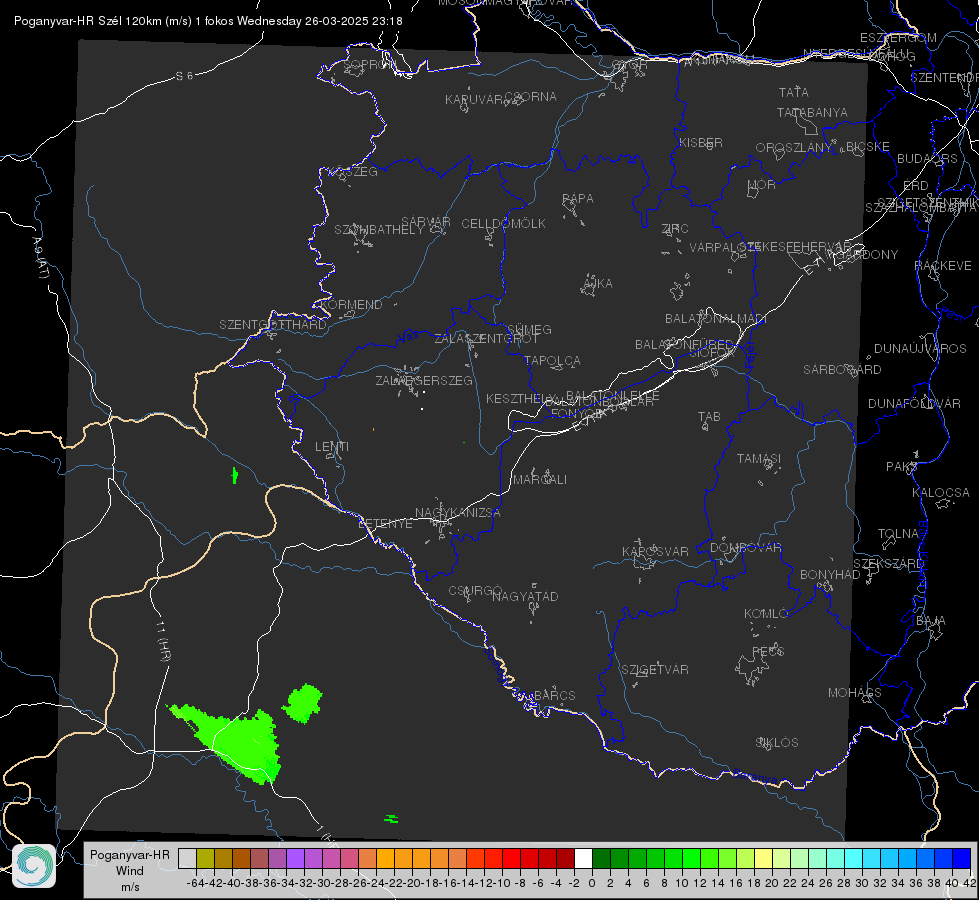Click the TATABANYA city label
This screenshot has height=900, width=979.
coord(812,112)
